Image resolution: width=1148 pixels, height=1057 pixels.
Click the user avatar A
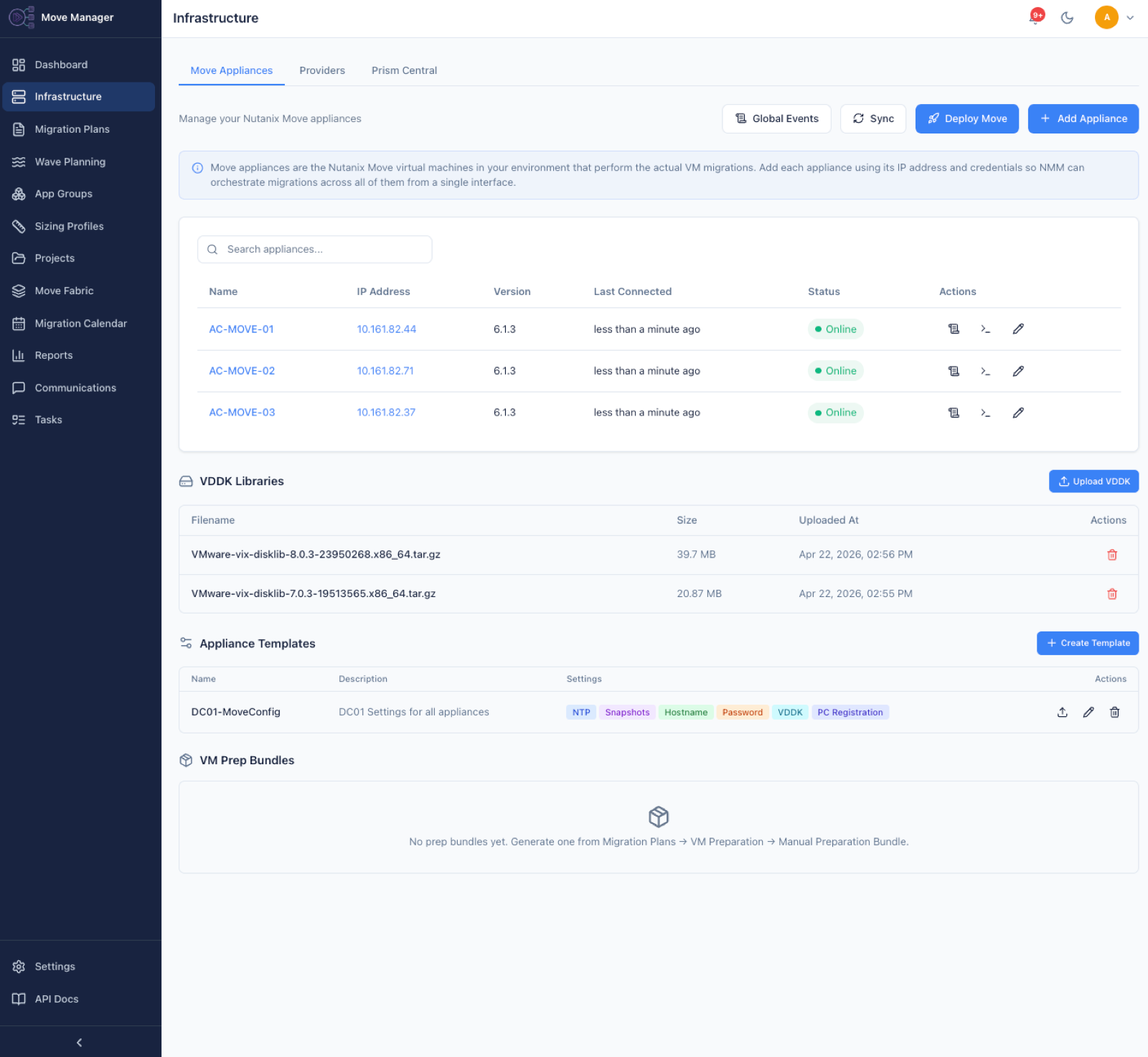[1106, 17]
